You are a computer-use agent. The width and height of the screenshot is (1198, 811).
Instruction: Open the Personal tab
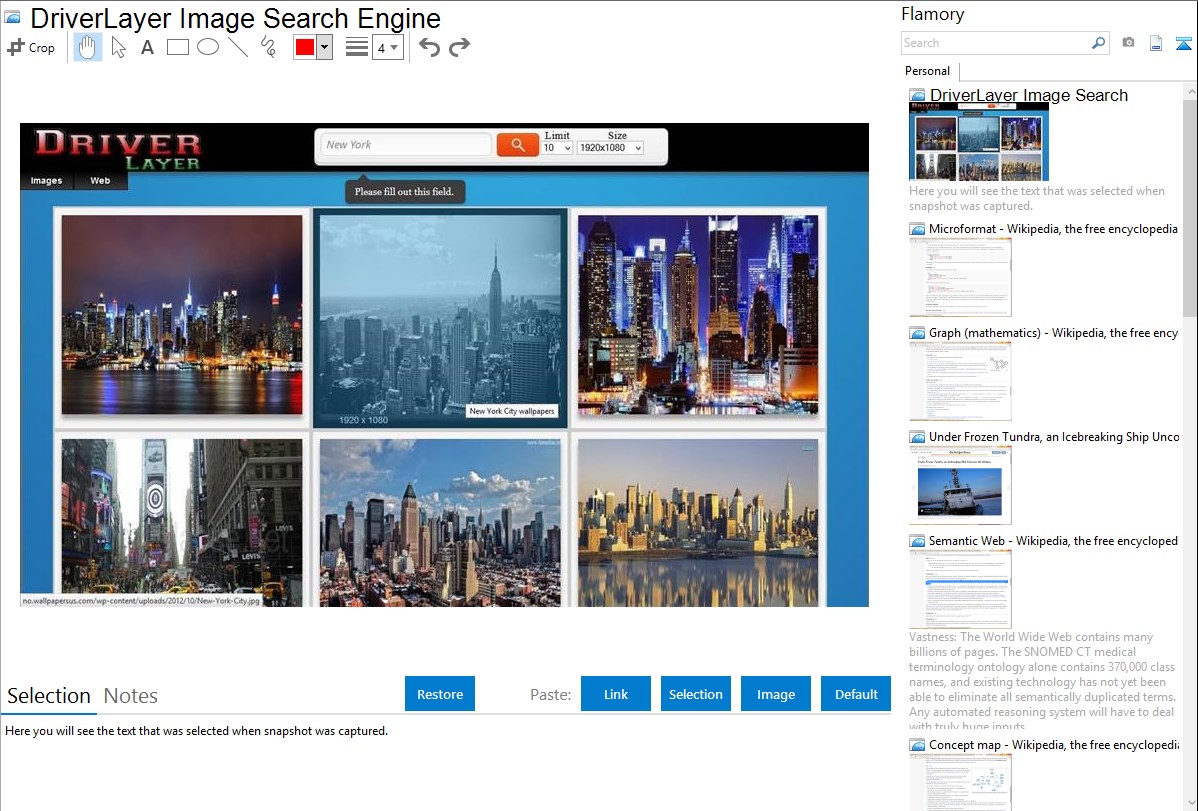click(927, 71)
